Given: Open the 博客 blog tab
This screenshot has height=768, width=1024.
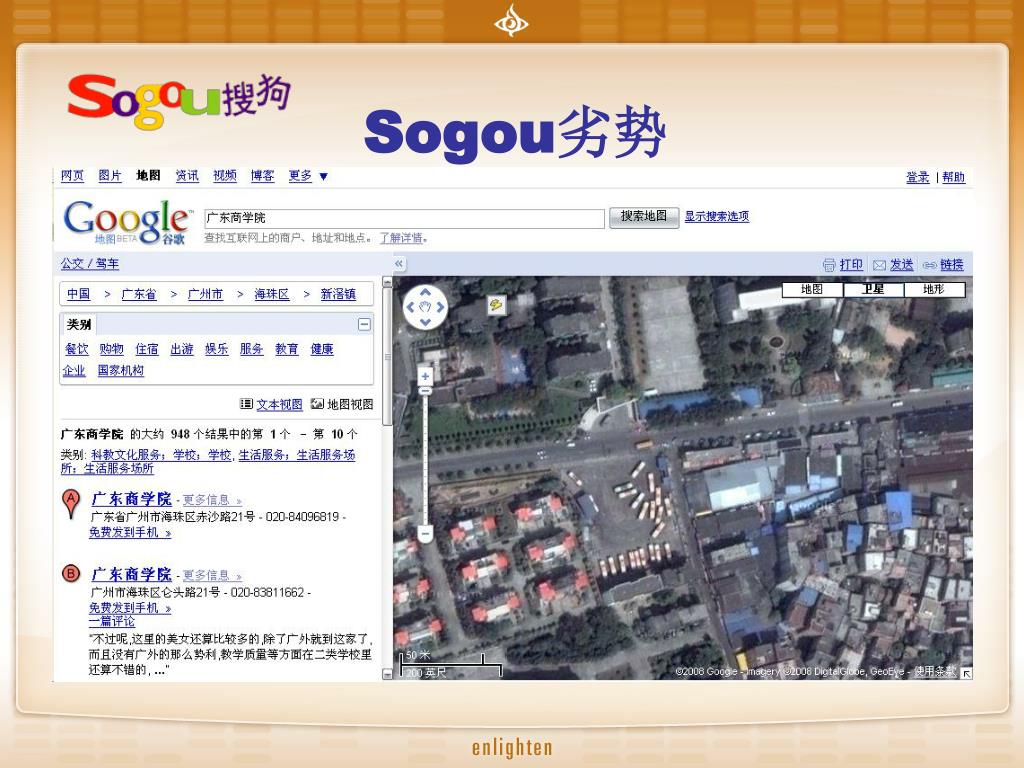Looking at the screenshot, I should click(263, 176).
